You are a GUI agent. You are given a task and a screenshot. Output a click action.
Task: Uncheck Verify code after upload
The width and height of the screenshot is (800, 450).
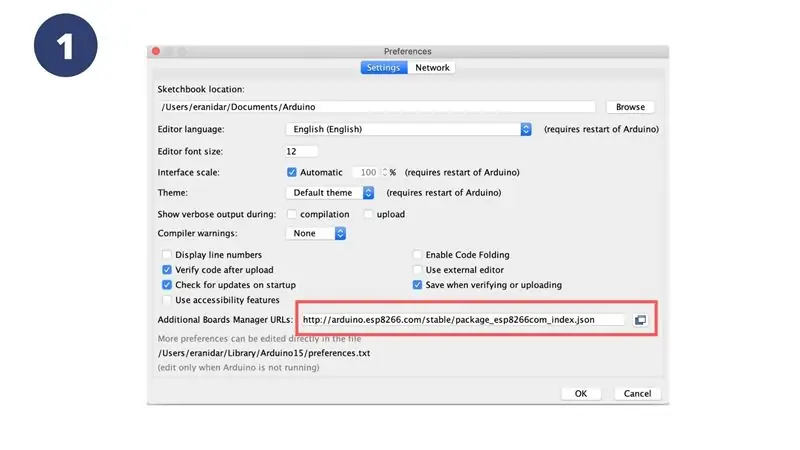click(x=166, y=270)
